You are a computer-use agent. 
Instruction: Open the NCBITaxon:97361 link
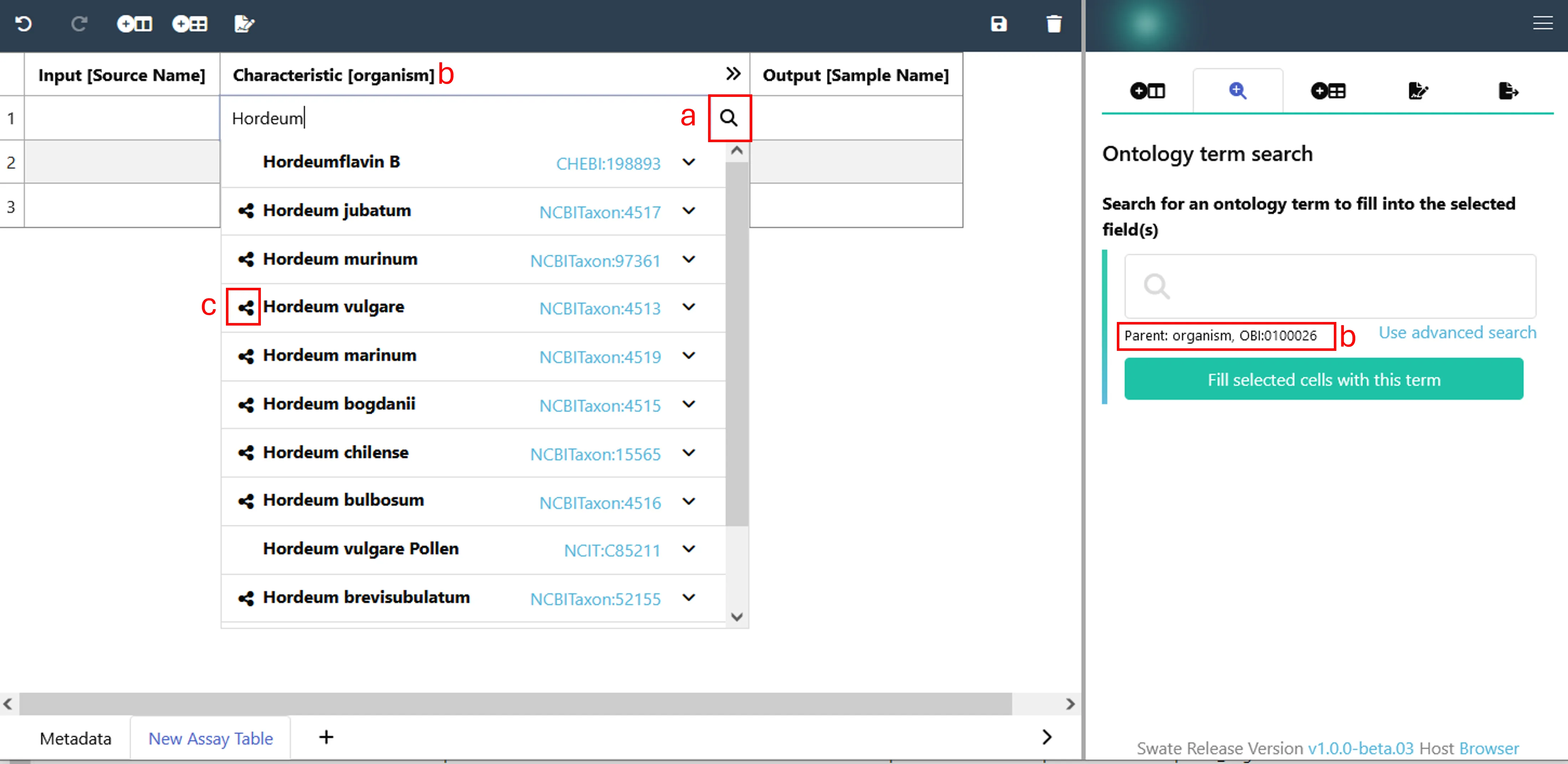point(595,261)
